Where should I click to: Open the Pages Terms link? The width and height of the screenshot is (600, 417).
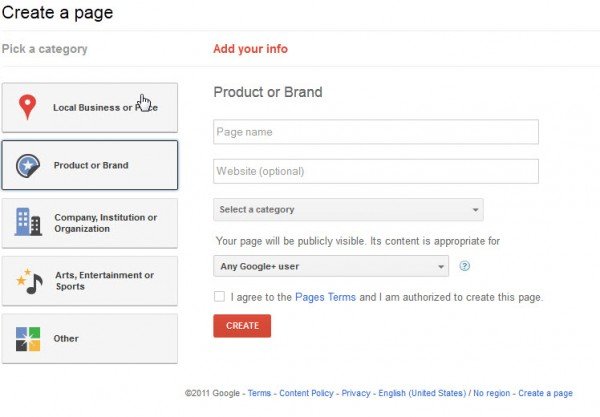[x=325, y=297]
